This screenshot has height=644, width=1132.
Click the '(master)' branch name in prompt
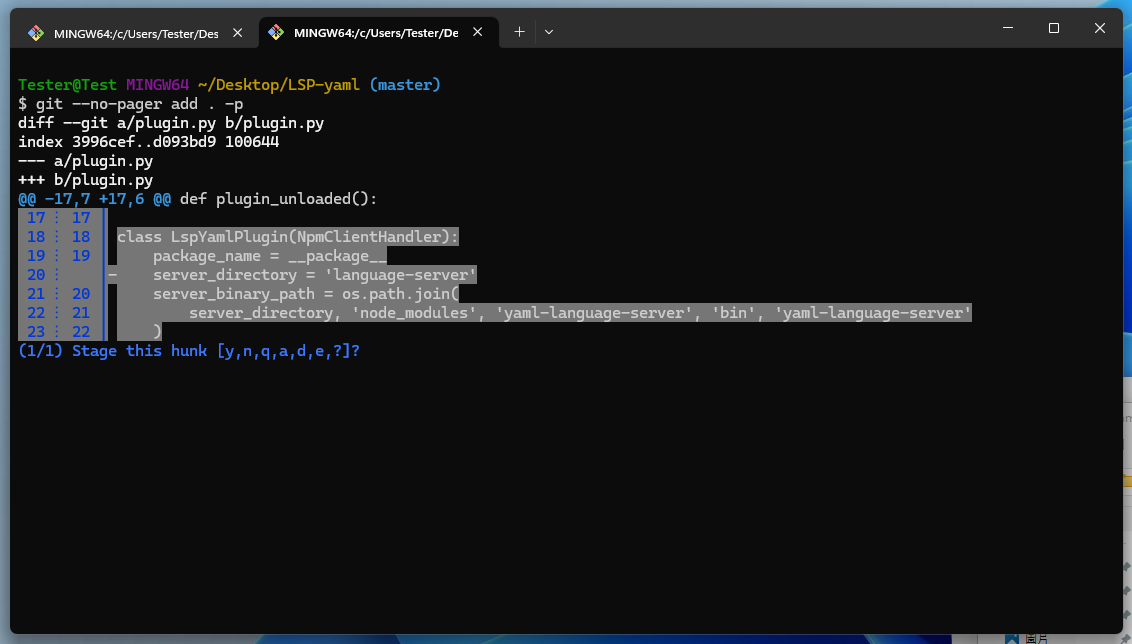click(405, 85)
